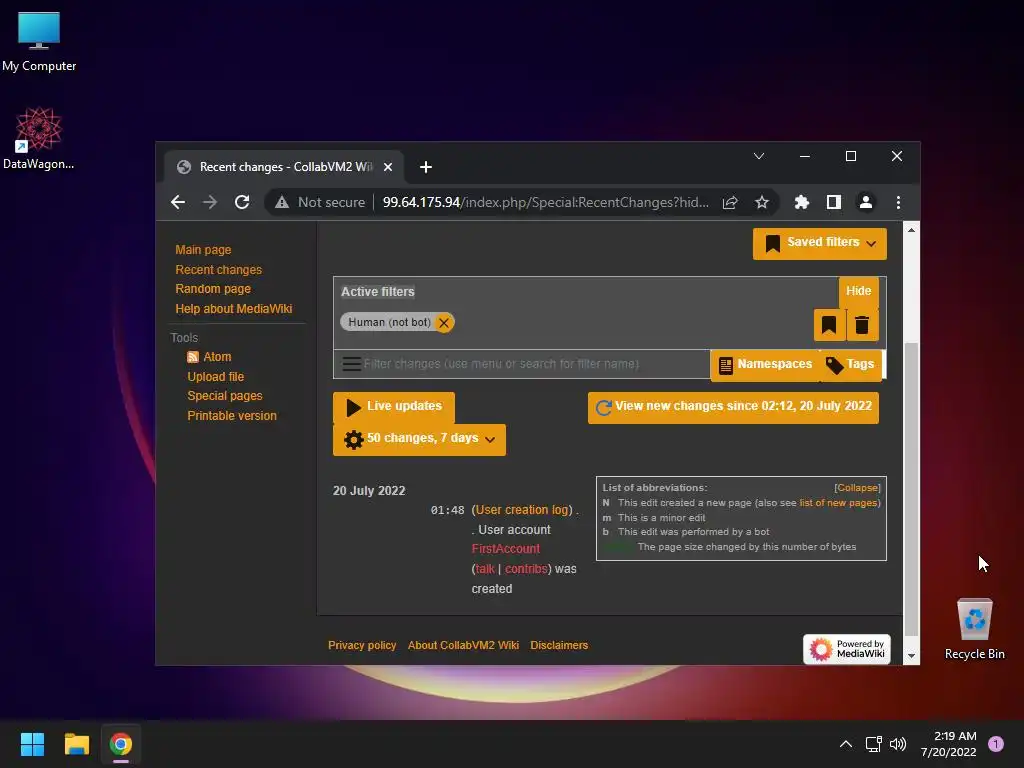Screen dimensions: 1024x768
Task: Open FirstAccount user page
Action: pyautogui.click(x=505, y=549)
